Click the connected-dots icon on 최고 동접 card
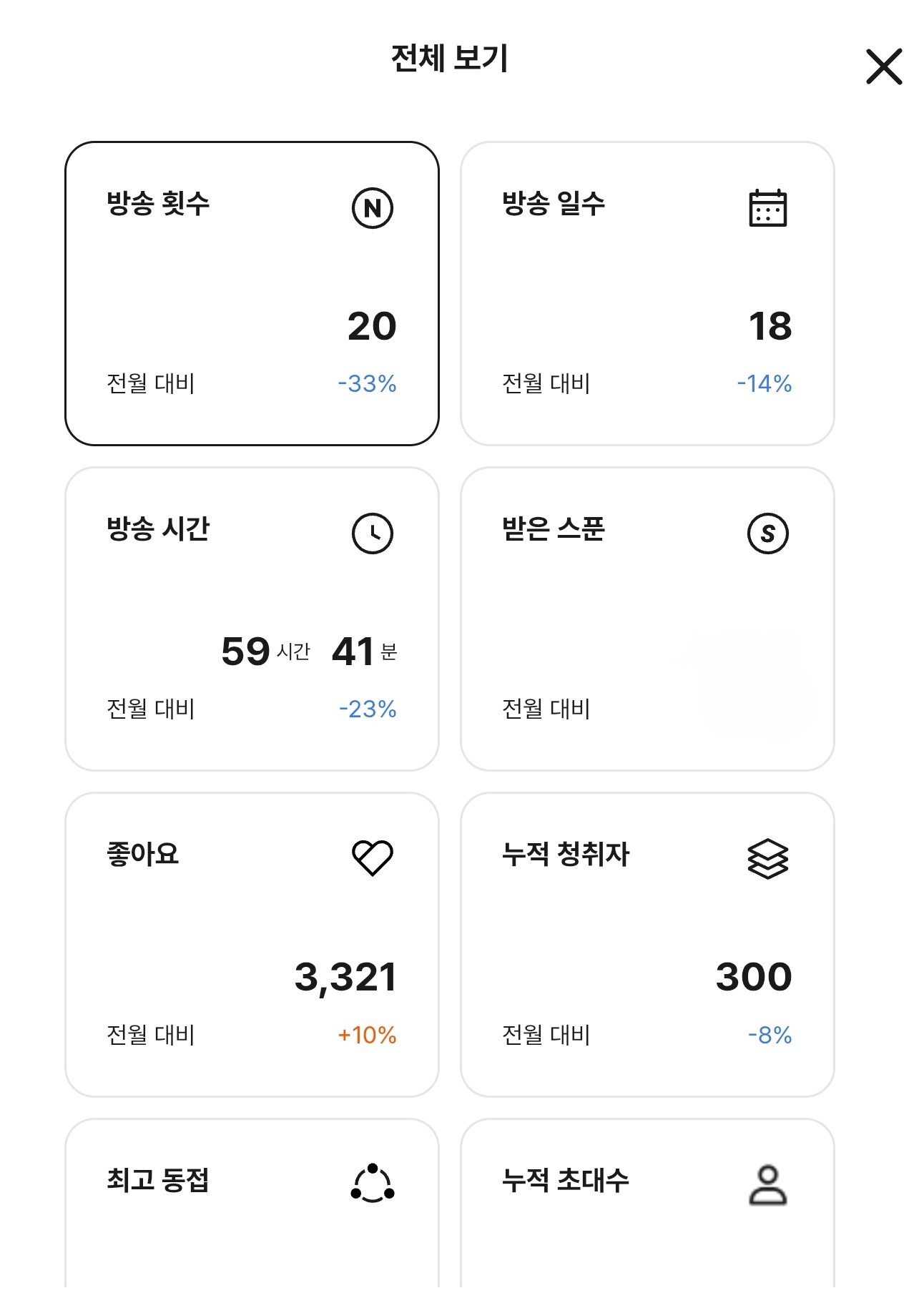924x1293 pixels. (373, 1184)
